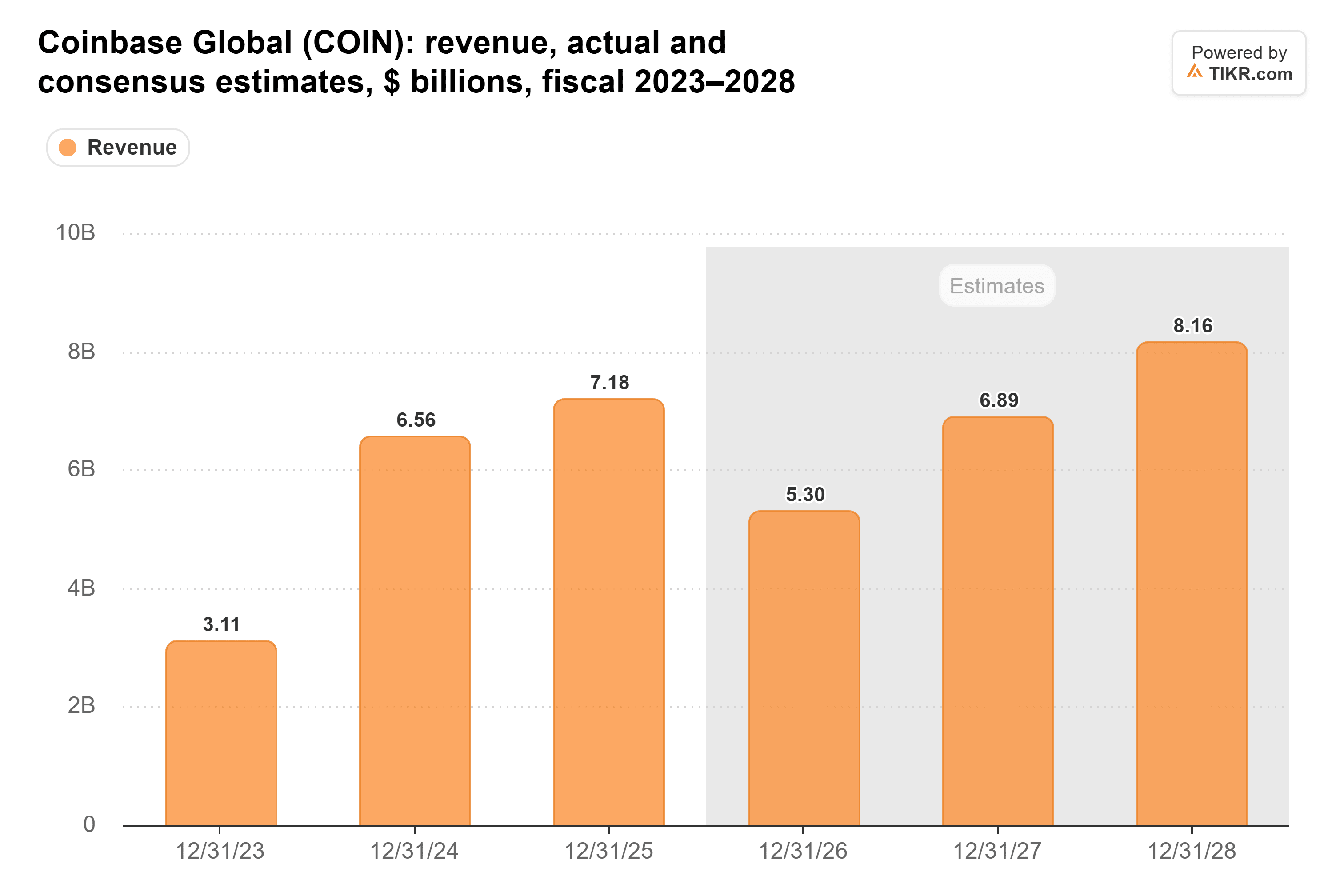Click the 12/31/27 x-axis date label
The height and width of the screenshot is (896, 1344).
(x=997, y=852)
